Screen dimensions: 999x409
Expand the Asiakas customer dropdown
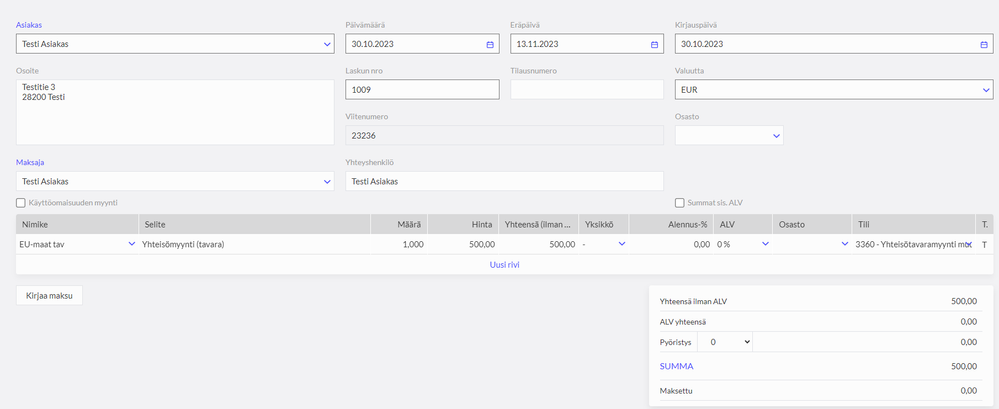pos(327,44)
